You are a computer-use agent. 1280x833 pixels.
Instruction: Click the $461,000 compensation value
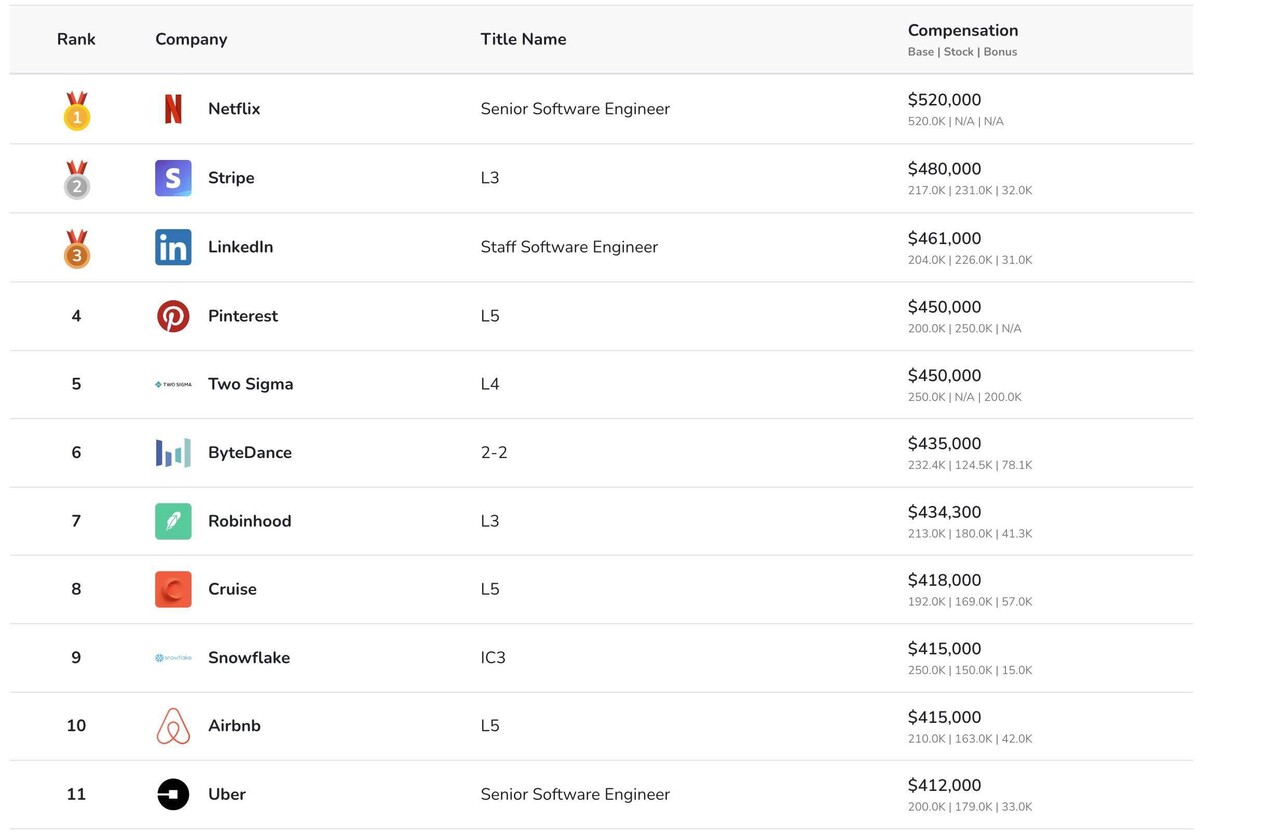944,238
